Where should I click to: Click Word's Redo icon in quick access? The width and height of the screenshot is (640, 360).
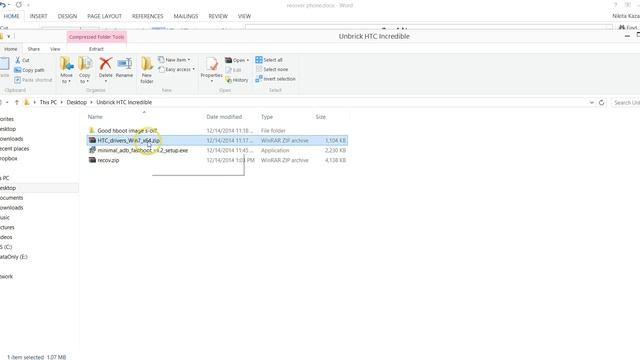pos(19,5)
